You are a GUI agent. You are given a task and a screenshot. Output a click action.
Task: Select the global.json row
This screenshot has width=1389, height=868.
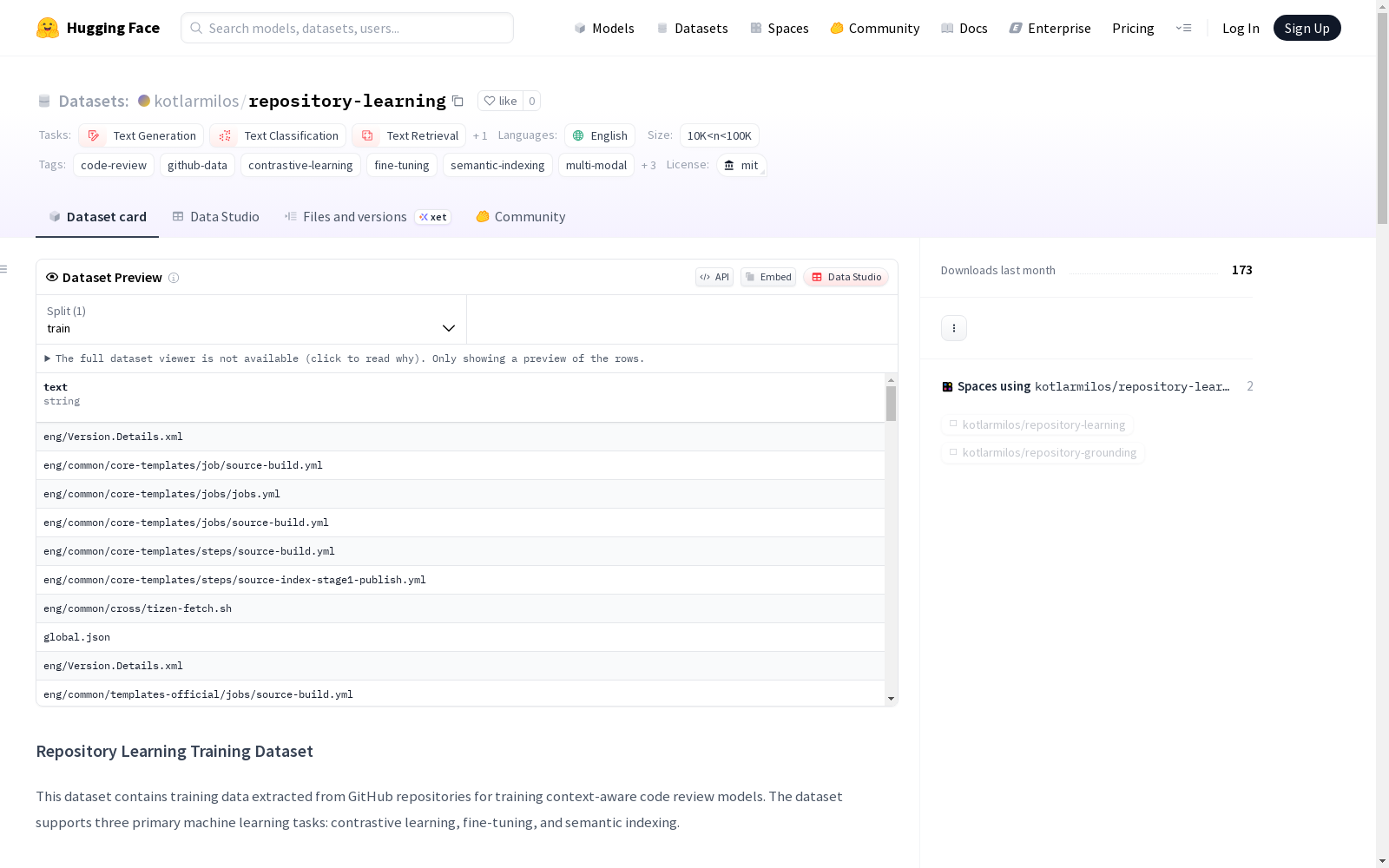[x=460, y=637]
